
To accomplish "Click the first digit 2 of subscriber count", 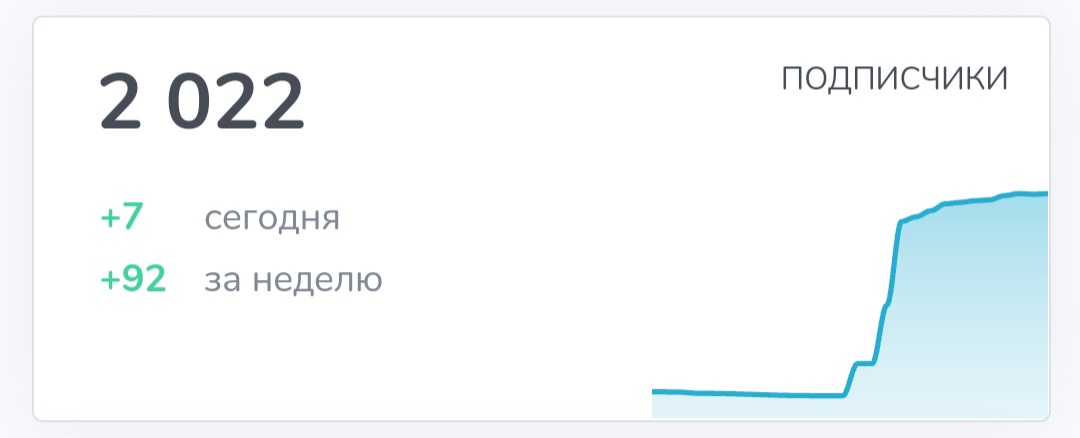I will [121, 103].
